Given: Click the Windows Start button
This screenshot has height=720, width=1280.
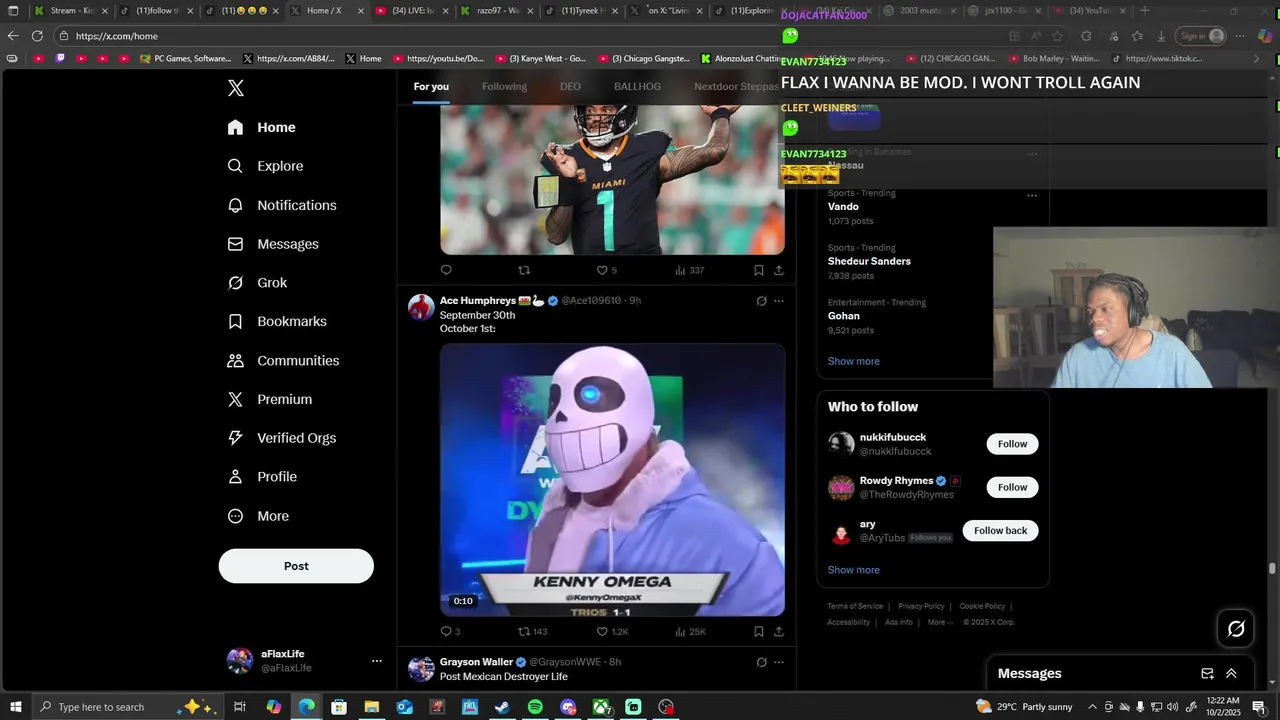Looking at the screenshot, I should pos(16,707).
